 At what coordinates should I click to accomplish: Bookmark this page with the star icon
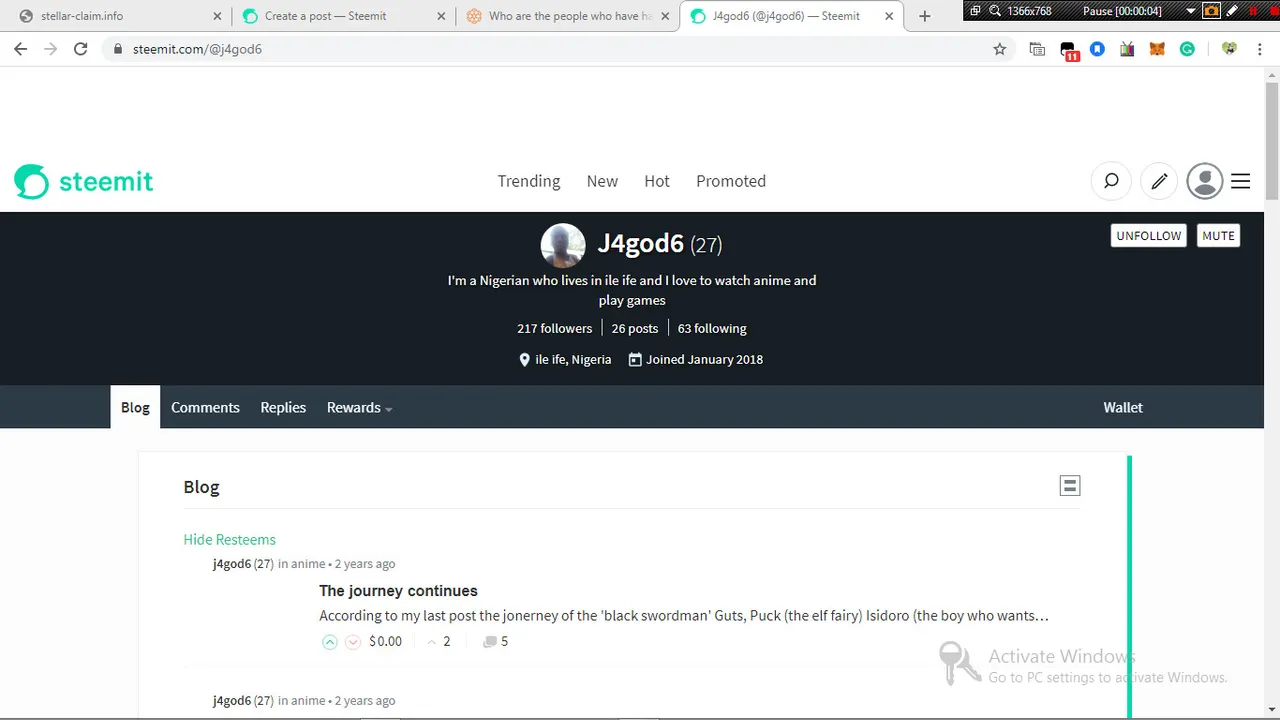pos(999,49)
